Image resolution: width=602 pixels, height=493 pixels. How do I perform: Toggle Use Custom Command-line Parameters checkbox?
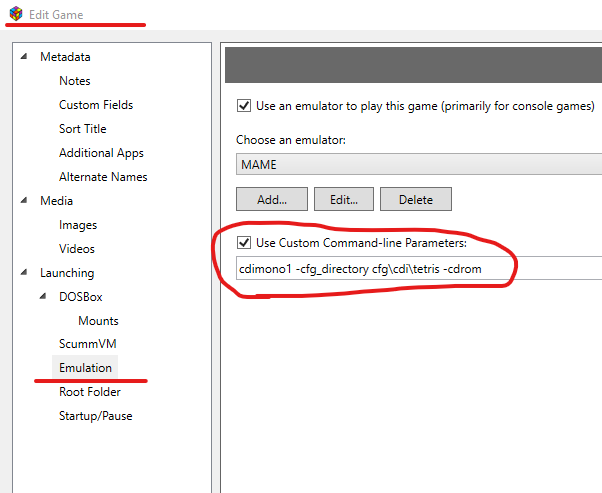[244, 243]
